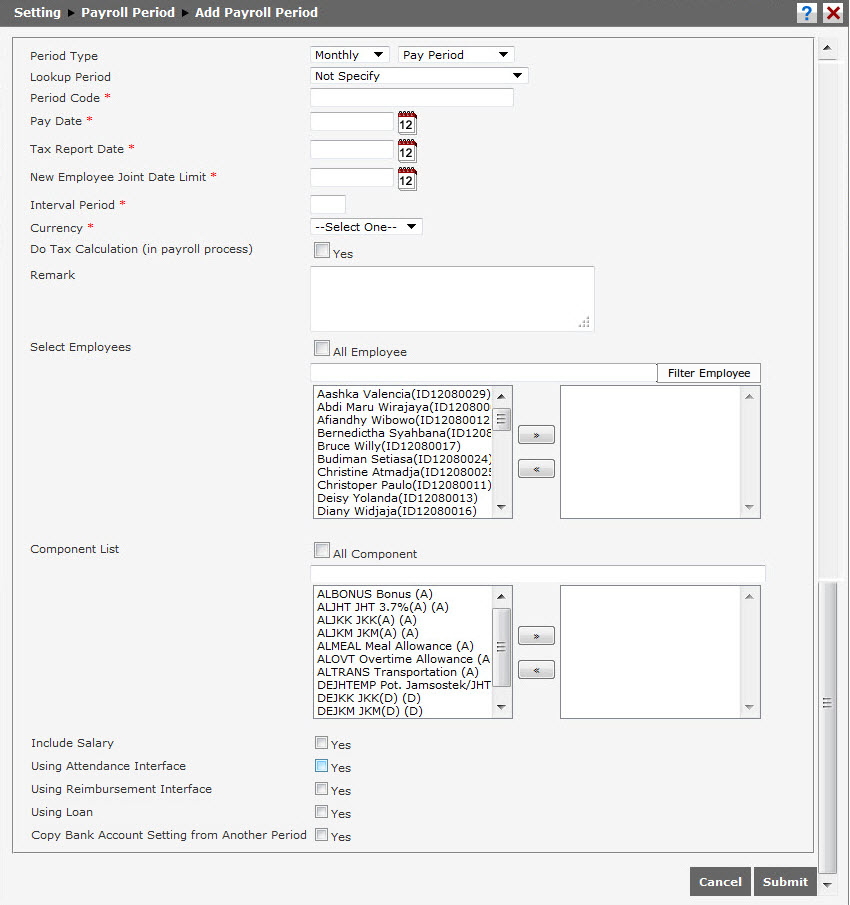The image size is (850, 905).
Task: Check the All Component checkbox
Action: pos(322,548)
